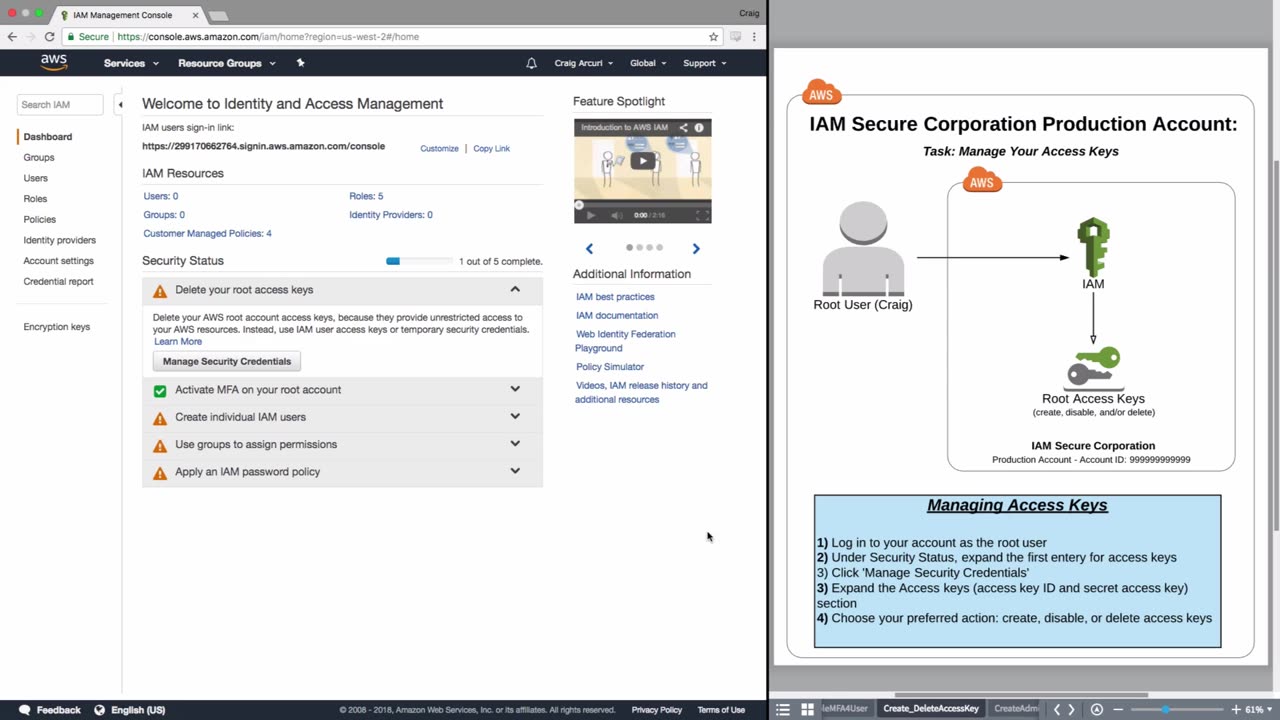This screenshot has height=720, width=1280.
Task: Close the IAM Management Console browser tab
Action: pos(195,15)
